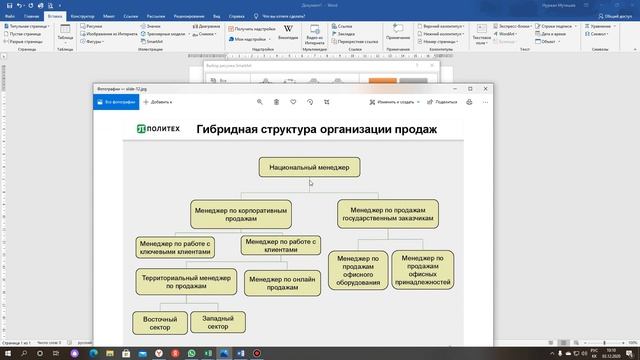Insert Рисунки (Pictures) from ribbon
This screenshot has width=640, height=360.
[x=91, y=26]
